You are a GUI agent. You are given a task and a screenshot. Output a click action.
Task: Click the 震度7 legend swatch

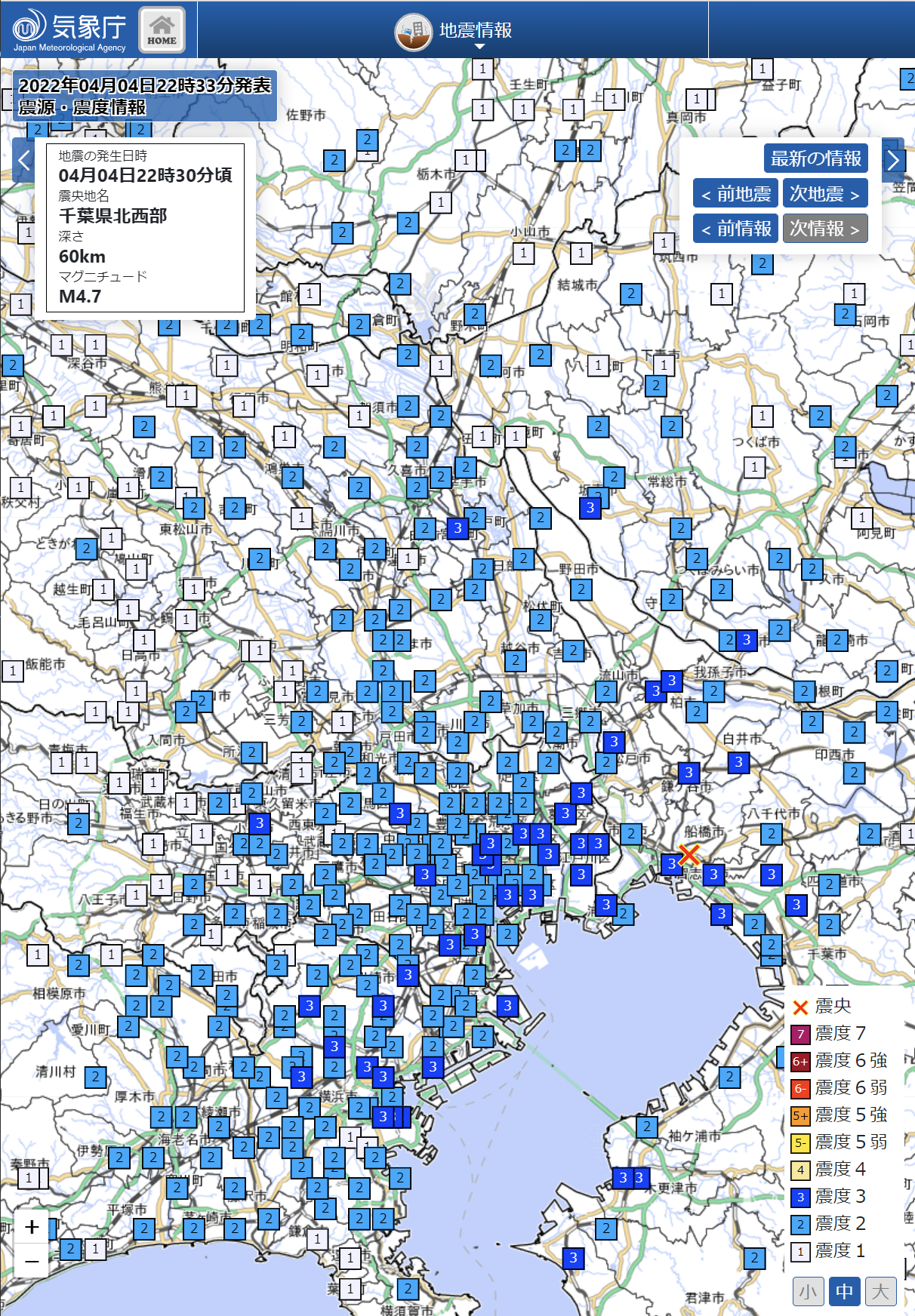(x=800, y=1034)
